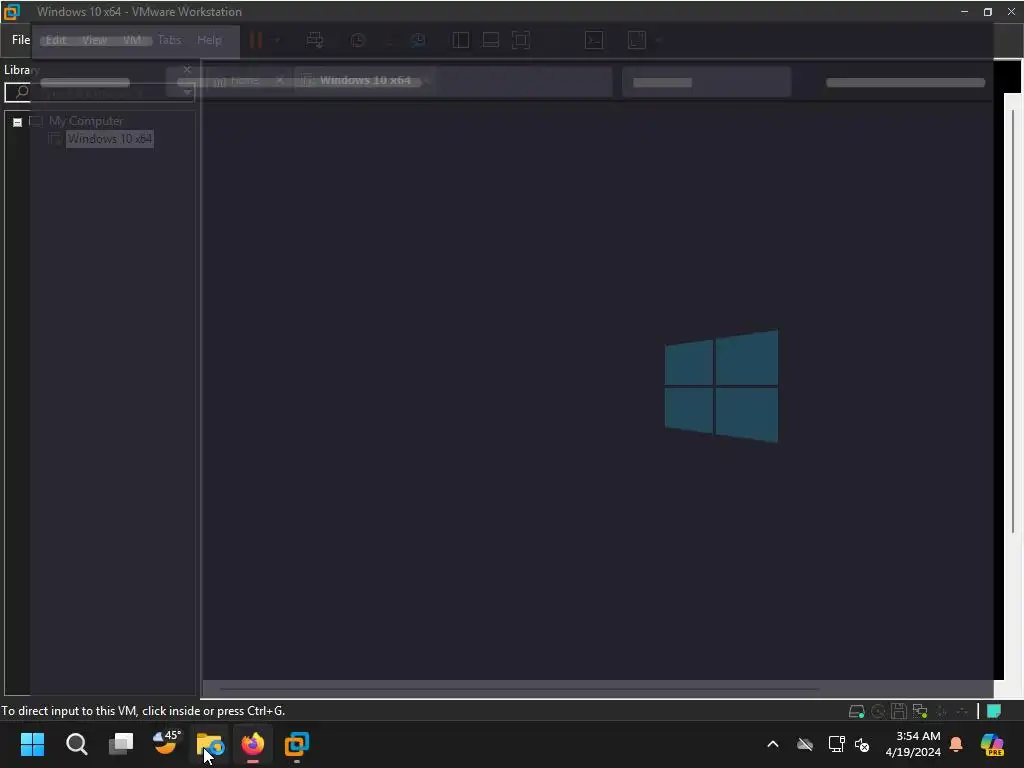Click the USB device status icon
The image size is (1024, 768).
(x=941, y=711)
